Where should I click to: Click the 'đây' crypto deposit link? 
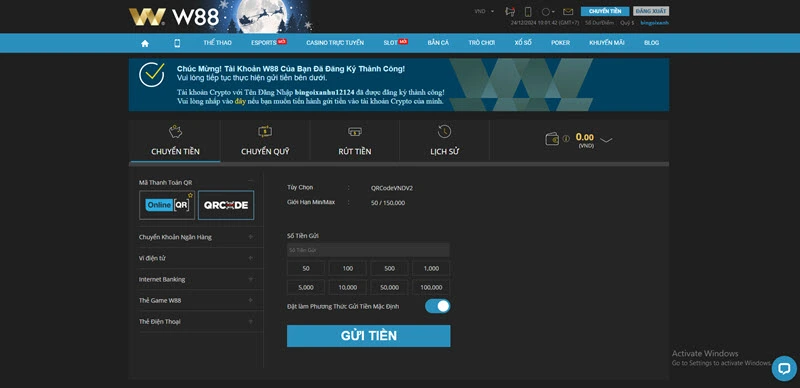[240, 102]
